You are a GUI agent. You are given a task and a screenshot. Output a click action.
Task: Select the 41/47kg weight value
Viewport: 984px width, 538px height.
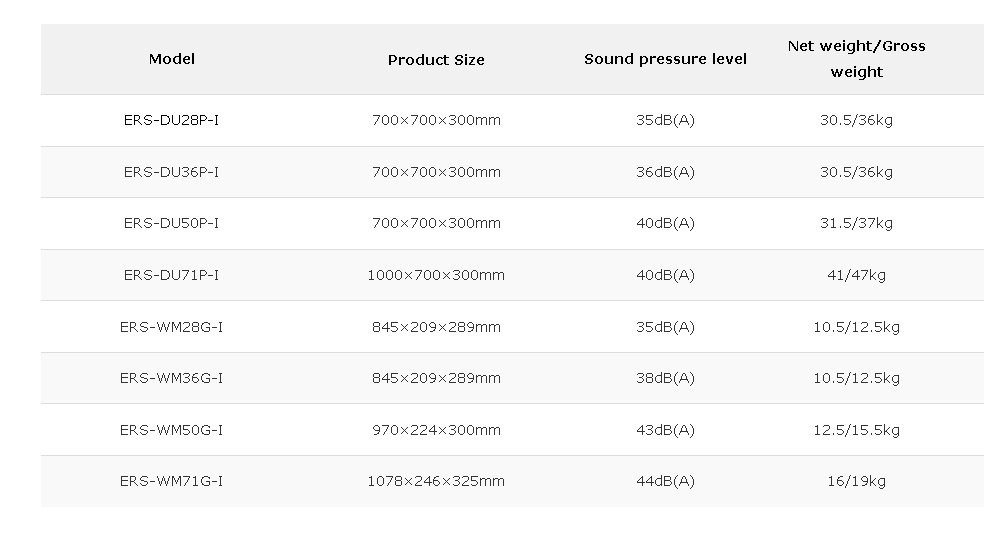coord(857,275)
